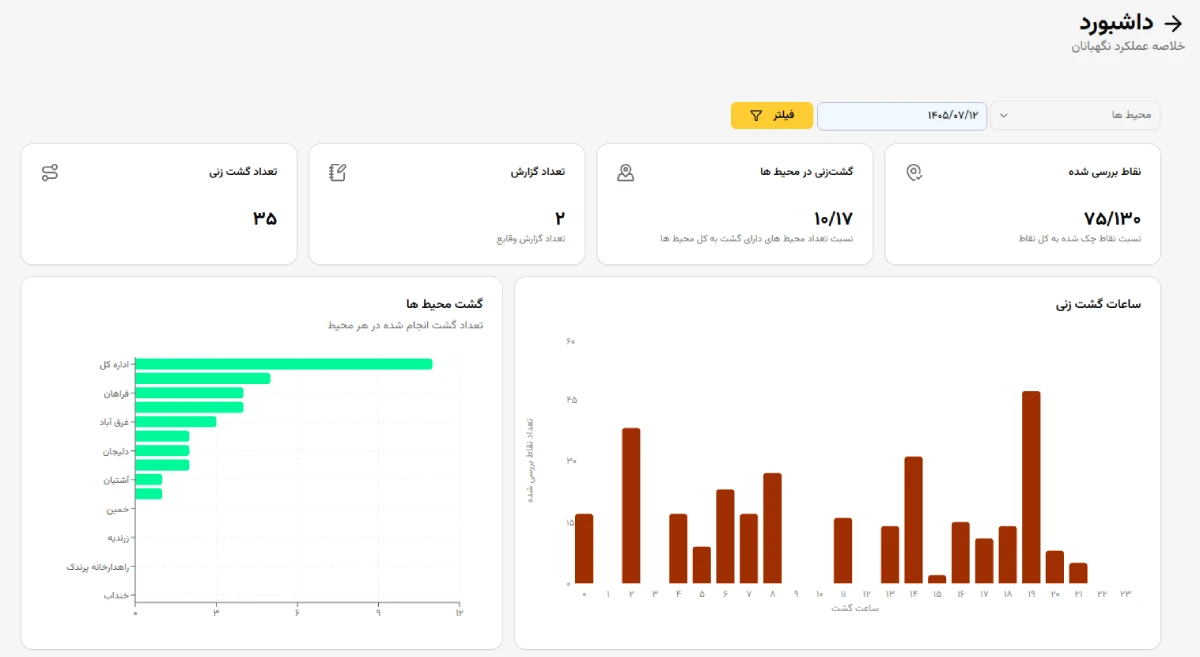Click the longest green bar for اداره کل
The width and height of the screenshot is (1200, 657).
[x=284, y=364]
